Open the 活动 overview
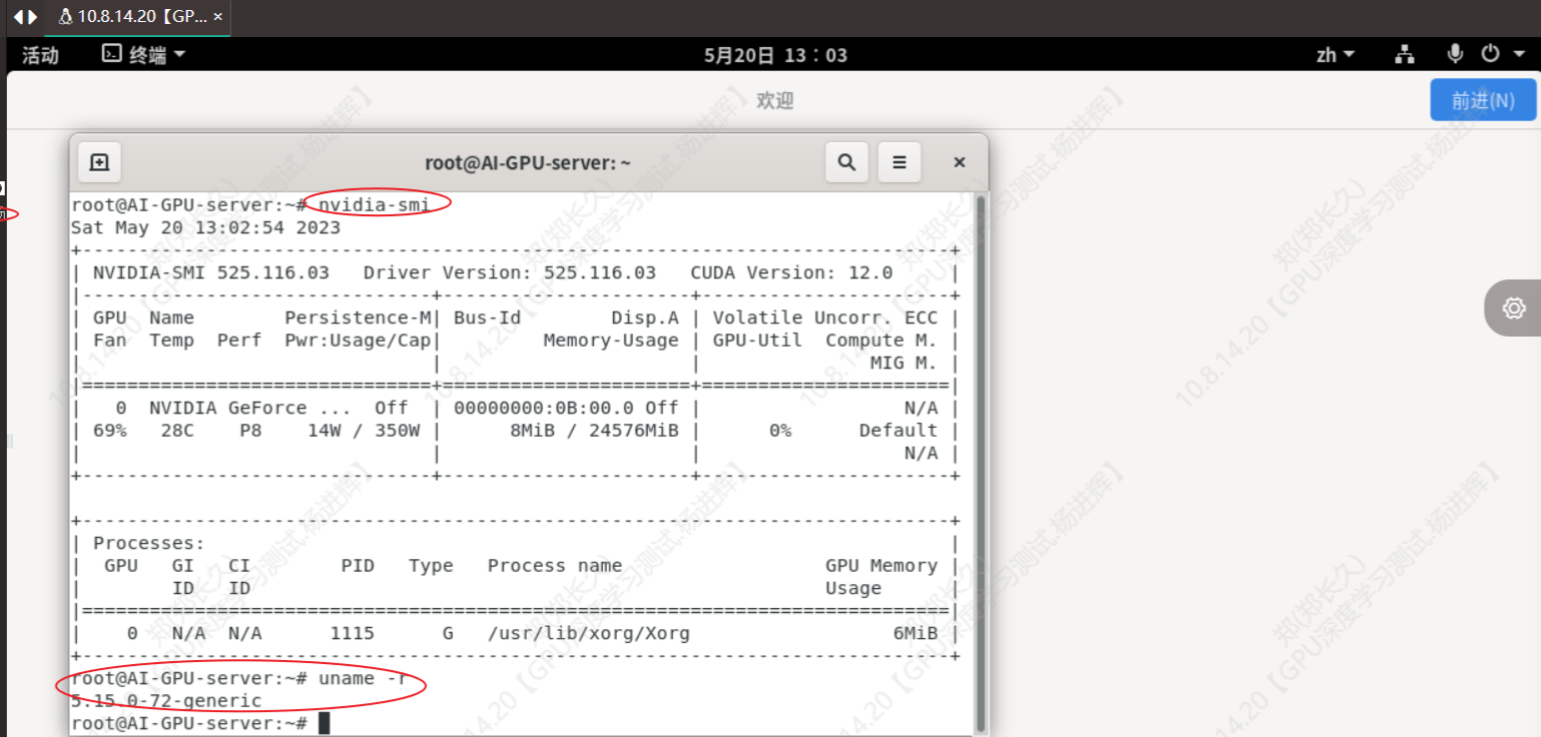Image resolution: width=1541 pixels, height=737 pixels. pos(40,55)
